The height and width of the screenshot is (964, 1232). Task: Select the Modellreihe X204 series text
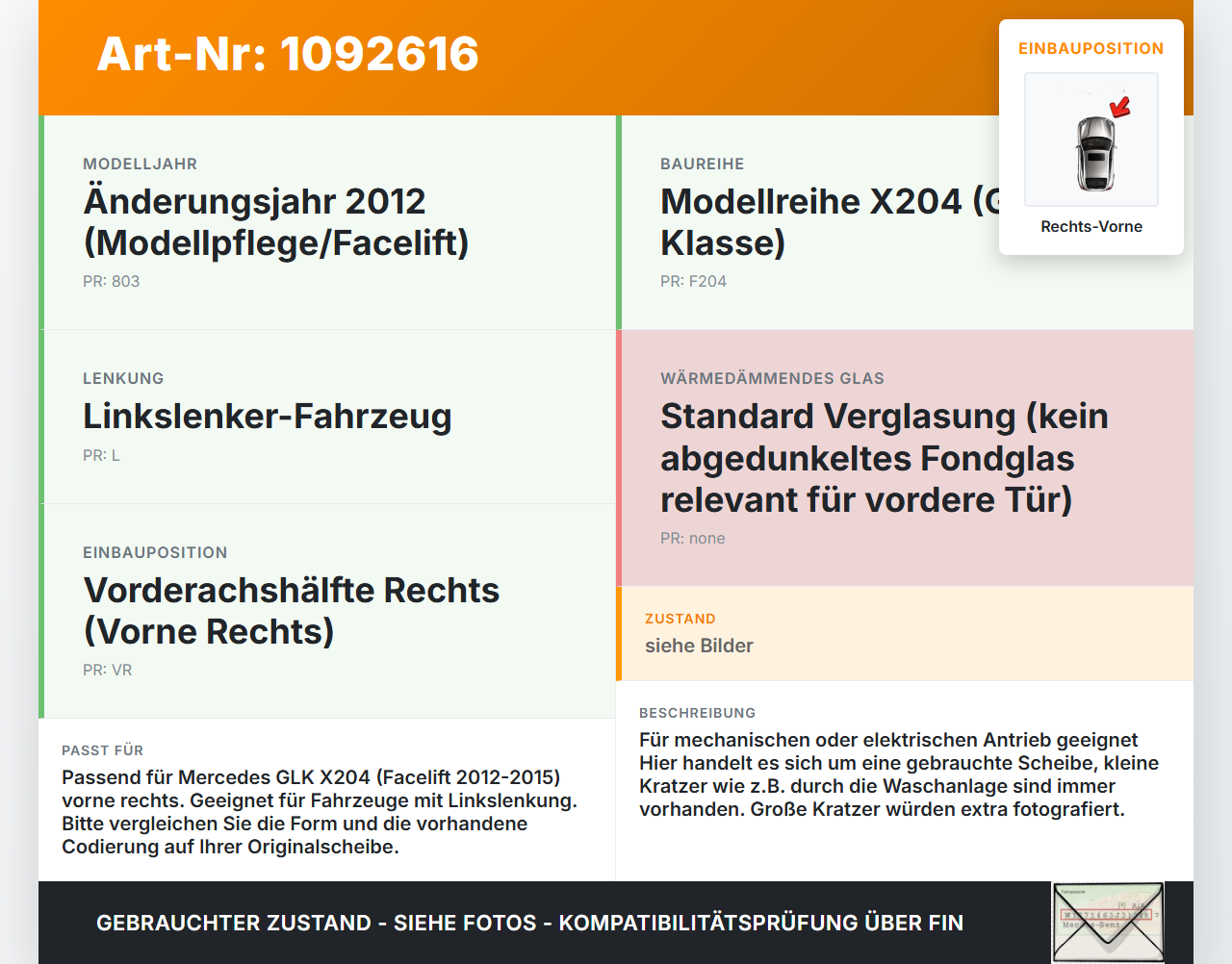(831, 222)
